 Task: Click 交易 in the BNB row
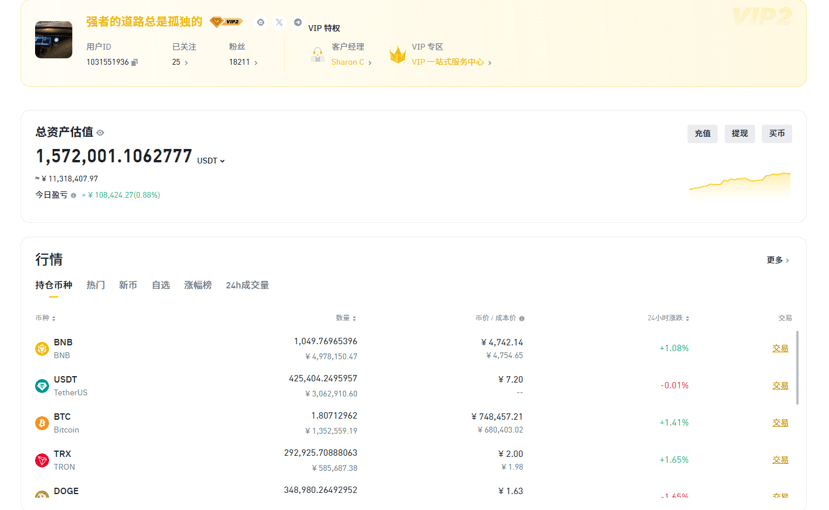click(780, 349)
